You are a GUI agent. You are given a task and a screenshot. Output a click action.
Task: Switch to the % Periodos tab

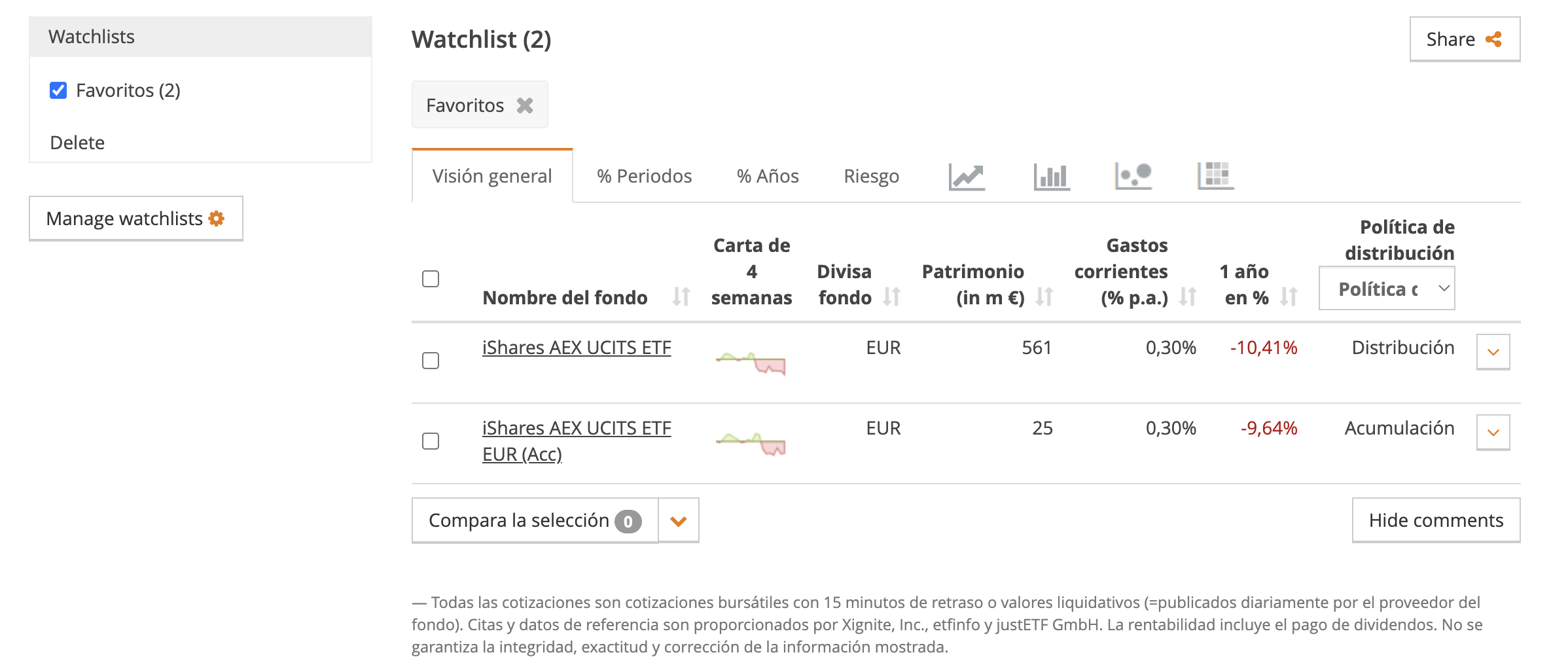[643, 175]
